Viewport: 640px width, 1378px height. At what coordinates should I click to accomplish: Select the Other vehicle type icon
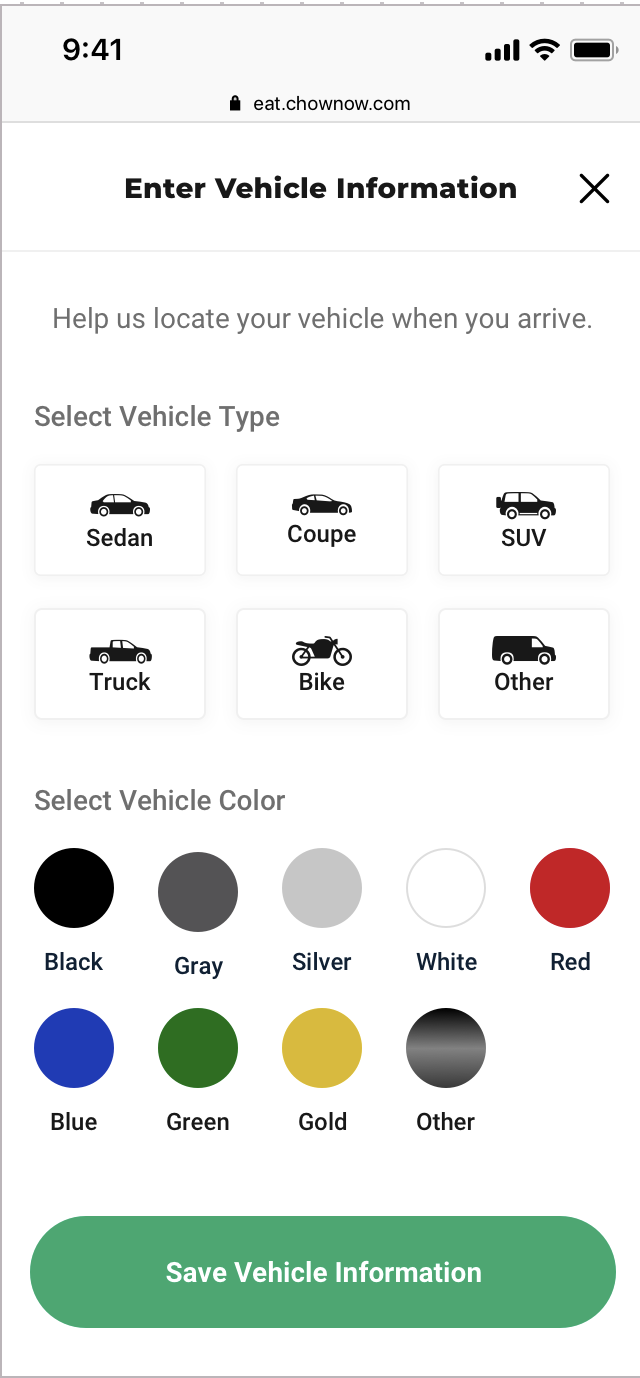pyautogui.click(x=523, y=663)
